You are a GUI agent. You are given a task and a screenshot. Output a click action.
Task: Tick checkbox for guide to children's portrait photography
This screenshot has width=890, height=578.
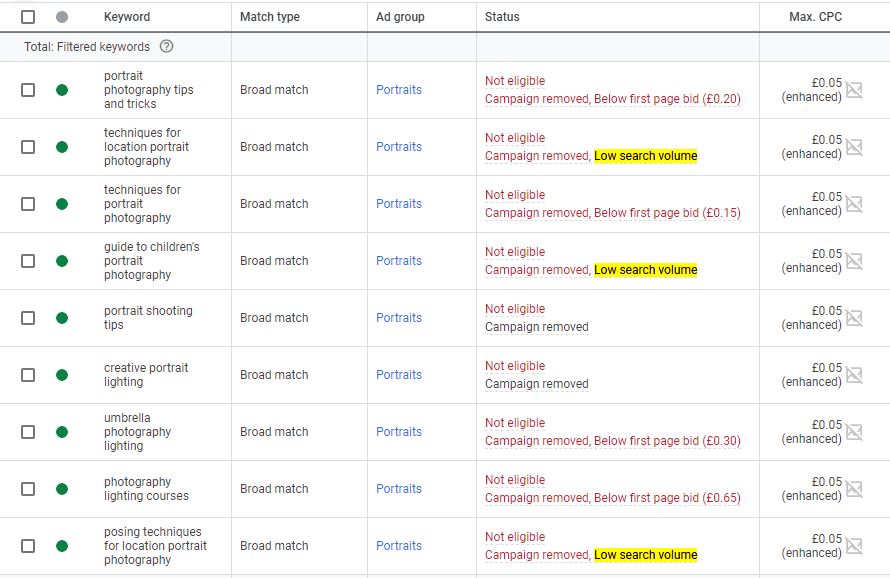point(28,261)
